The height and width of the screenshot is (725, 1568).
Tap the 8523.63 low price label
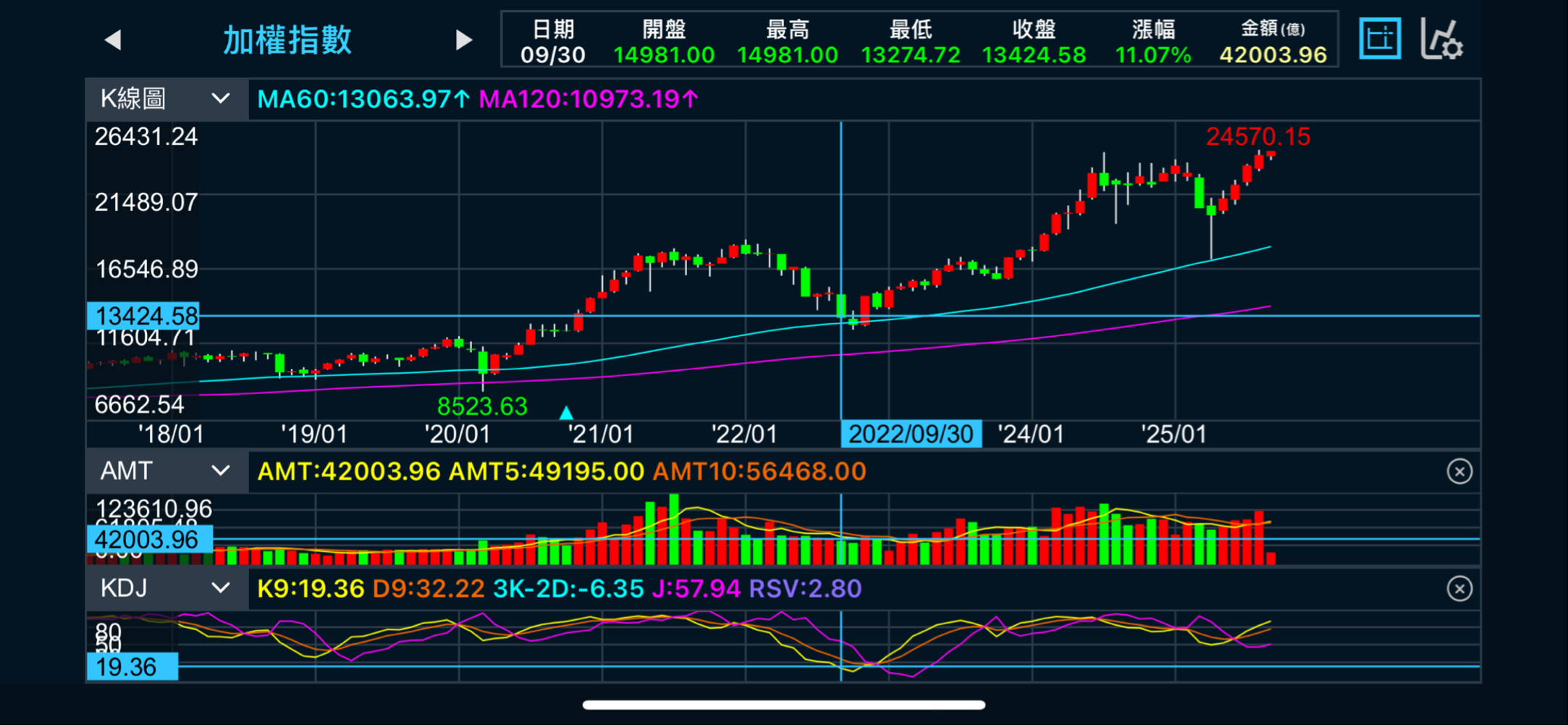[x=482, y=406]
